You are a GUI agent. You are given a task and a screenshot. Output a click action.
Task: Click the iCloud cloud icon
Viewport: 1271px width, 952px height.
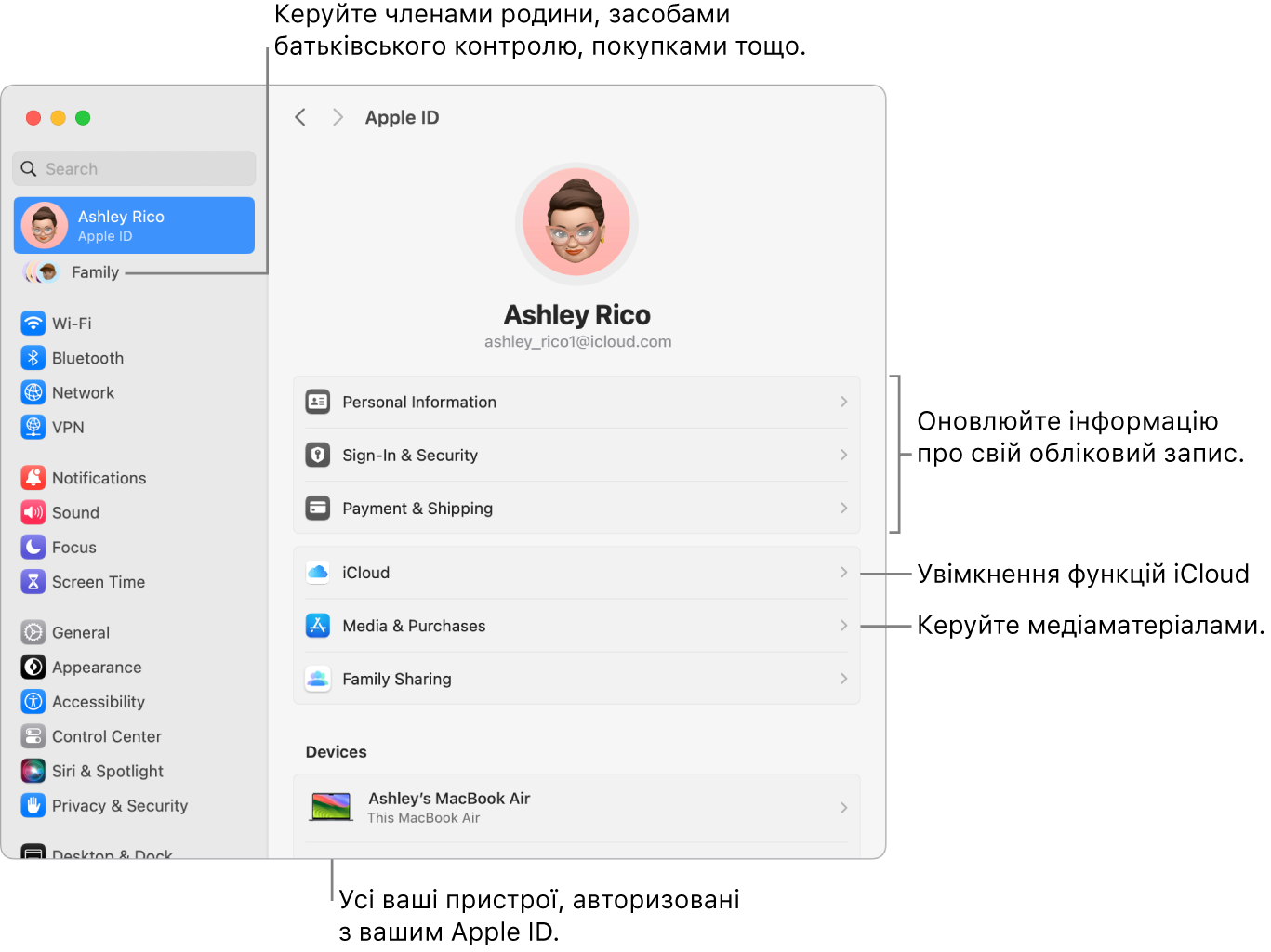tap(318, 572)
